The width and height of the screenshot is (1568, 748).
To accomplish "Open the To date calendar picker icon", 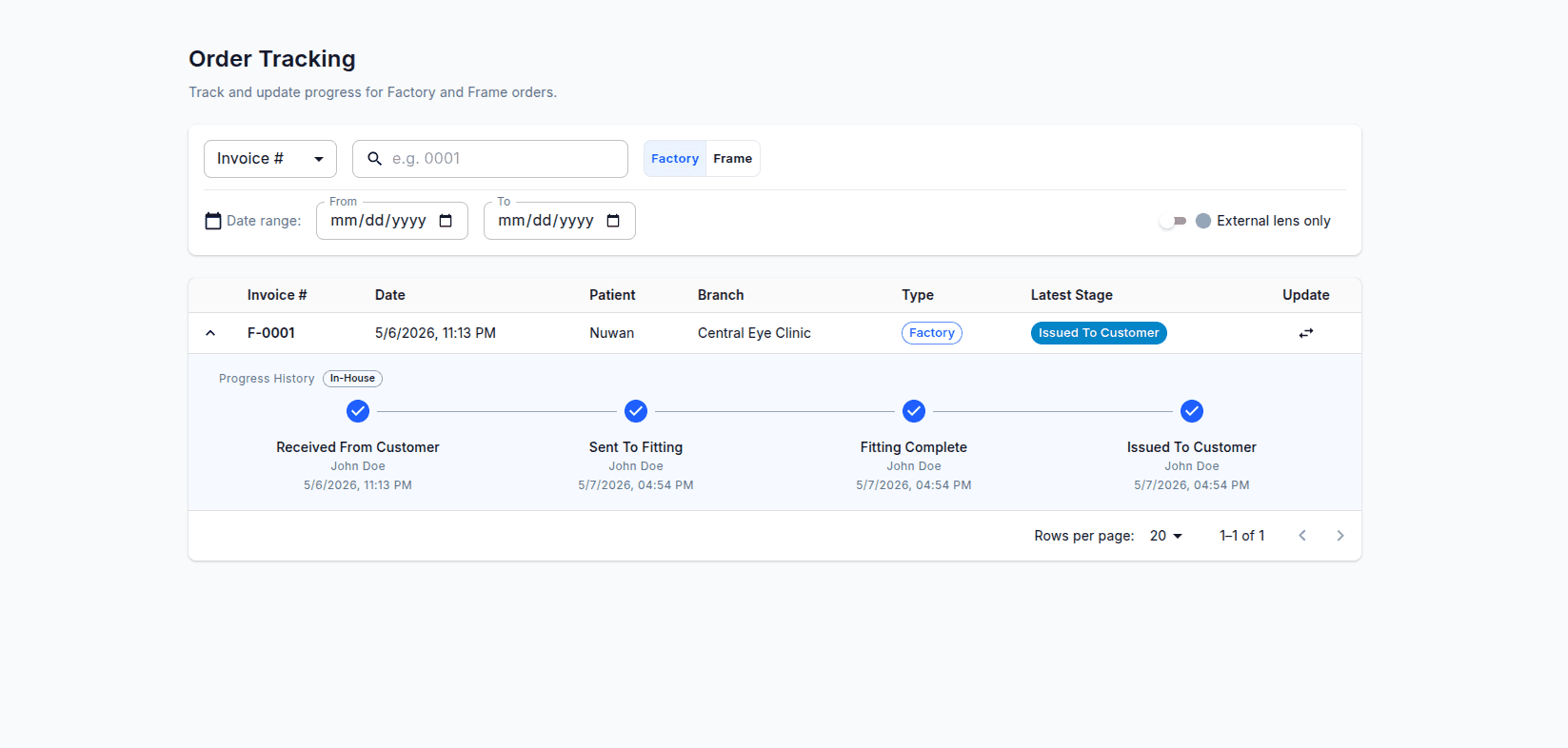I will [613, 221].
